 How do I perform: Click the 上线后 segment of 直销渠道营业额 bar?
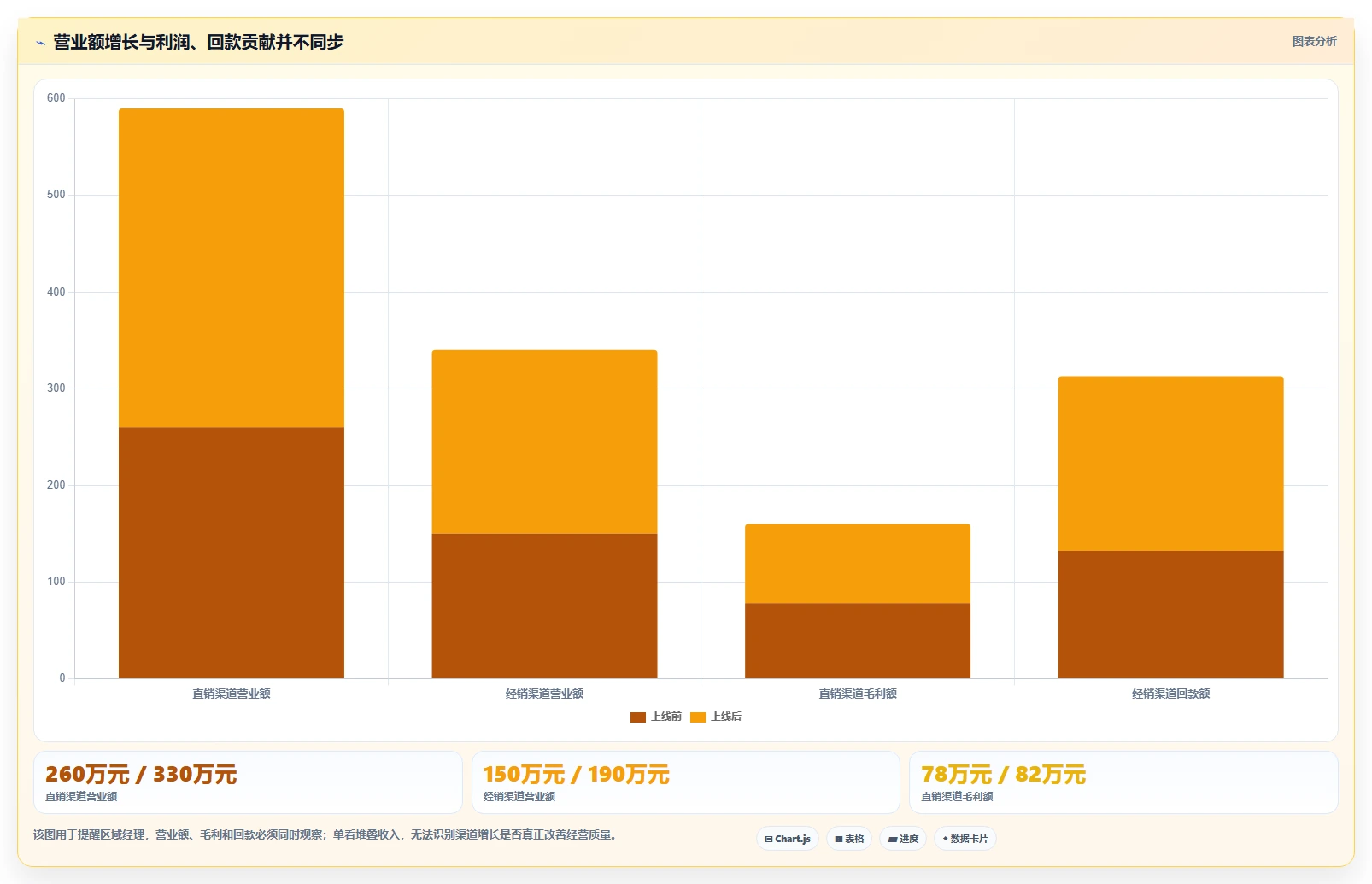click(x=232, y=268)
